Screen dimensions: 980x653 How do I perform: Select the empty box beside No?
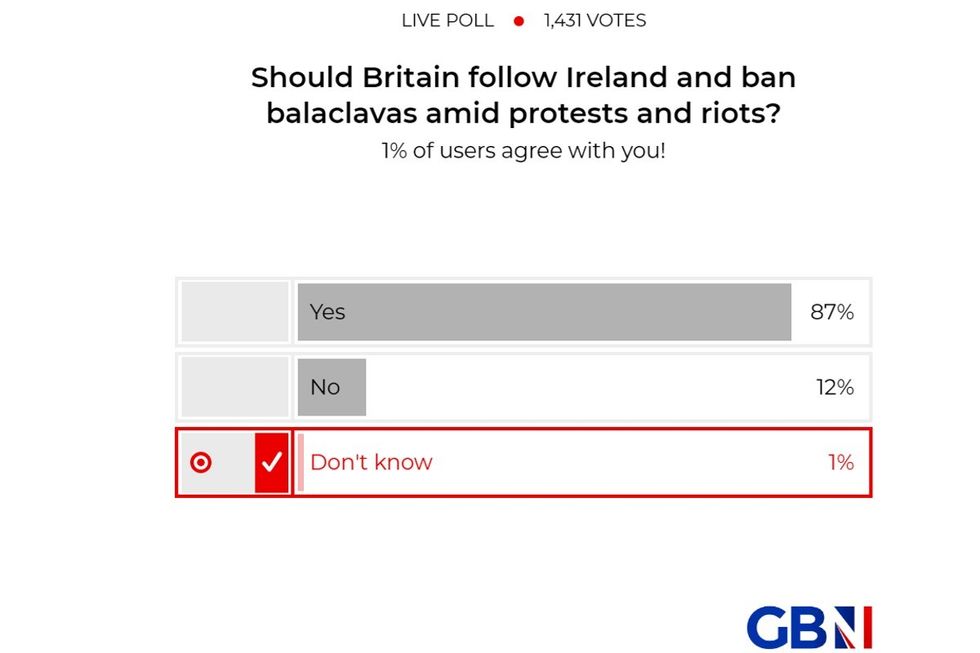pos(235,387)
